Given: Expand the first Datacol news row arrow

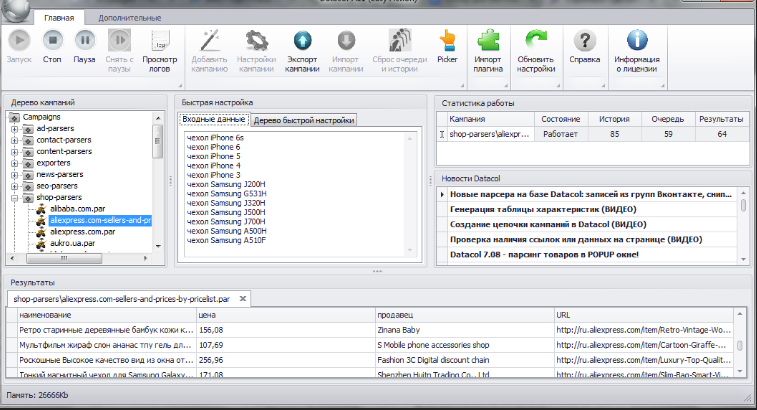Looking at the screenshot, I should click(x=442, y=195).
